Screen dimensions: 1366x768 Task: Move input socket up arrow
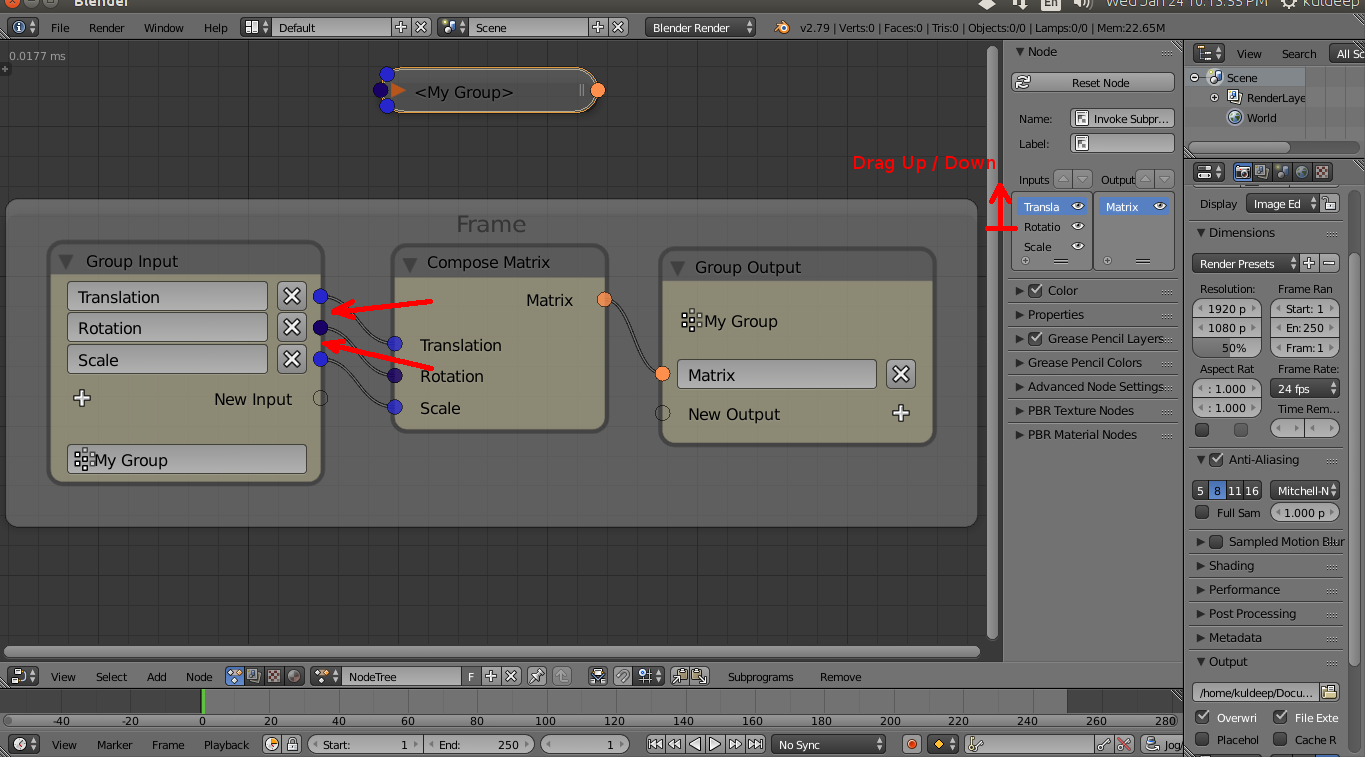[1063, 179]
